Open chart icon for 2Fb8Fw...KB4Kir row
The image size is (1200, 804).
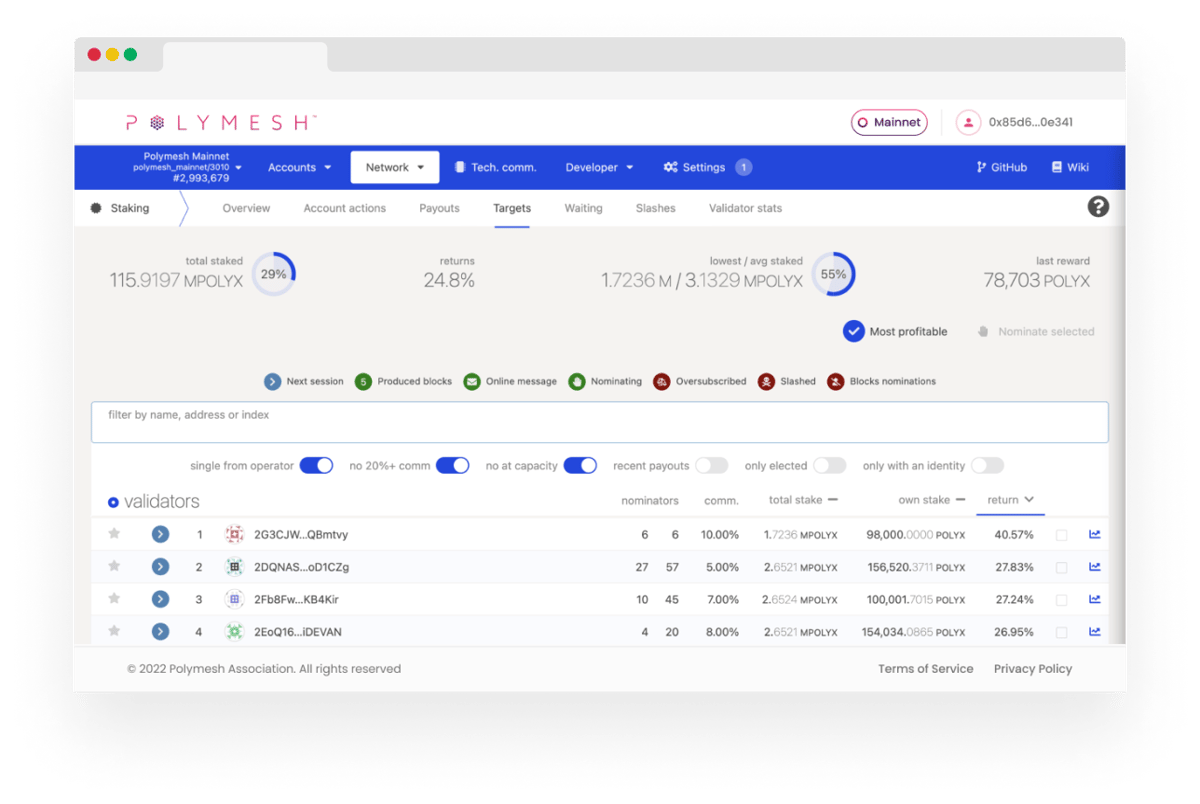(x=1095, y=599)
